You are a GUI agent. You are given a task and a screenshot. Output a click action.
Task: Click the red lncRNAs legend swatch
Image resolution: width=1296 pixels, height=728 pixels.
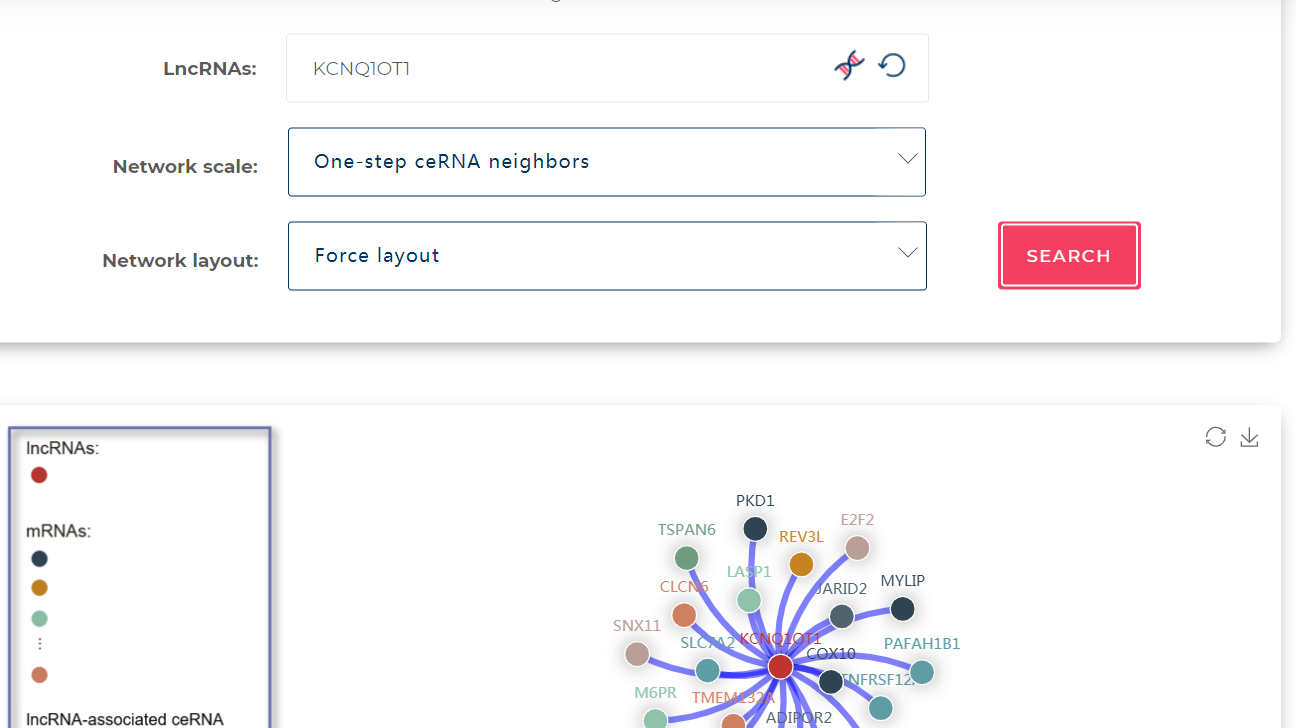click(39, 475)
